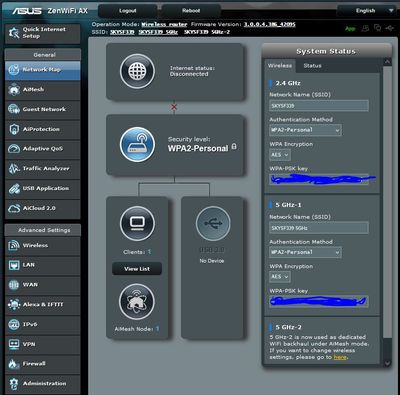Click the Administration gear icon
Image resolution: width=400 pixels, height=395 pixels.
point(14,384)
